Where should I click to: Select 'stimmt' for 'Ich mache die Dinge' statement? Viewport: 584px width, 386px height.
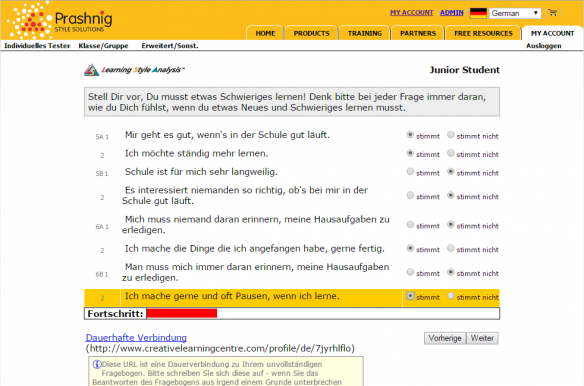point(410,248)
